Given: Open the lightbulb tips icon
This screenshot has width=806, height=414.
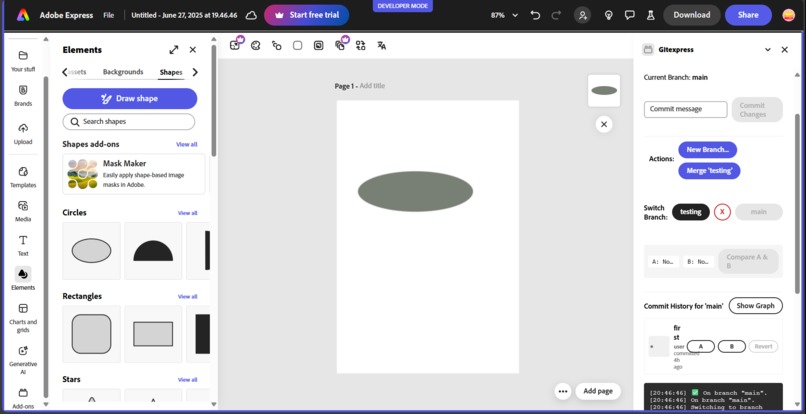Looking at the screenshot, I should [x=609, y=15].
